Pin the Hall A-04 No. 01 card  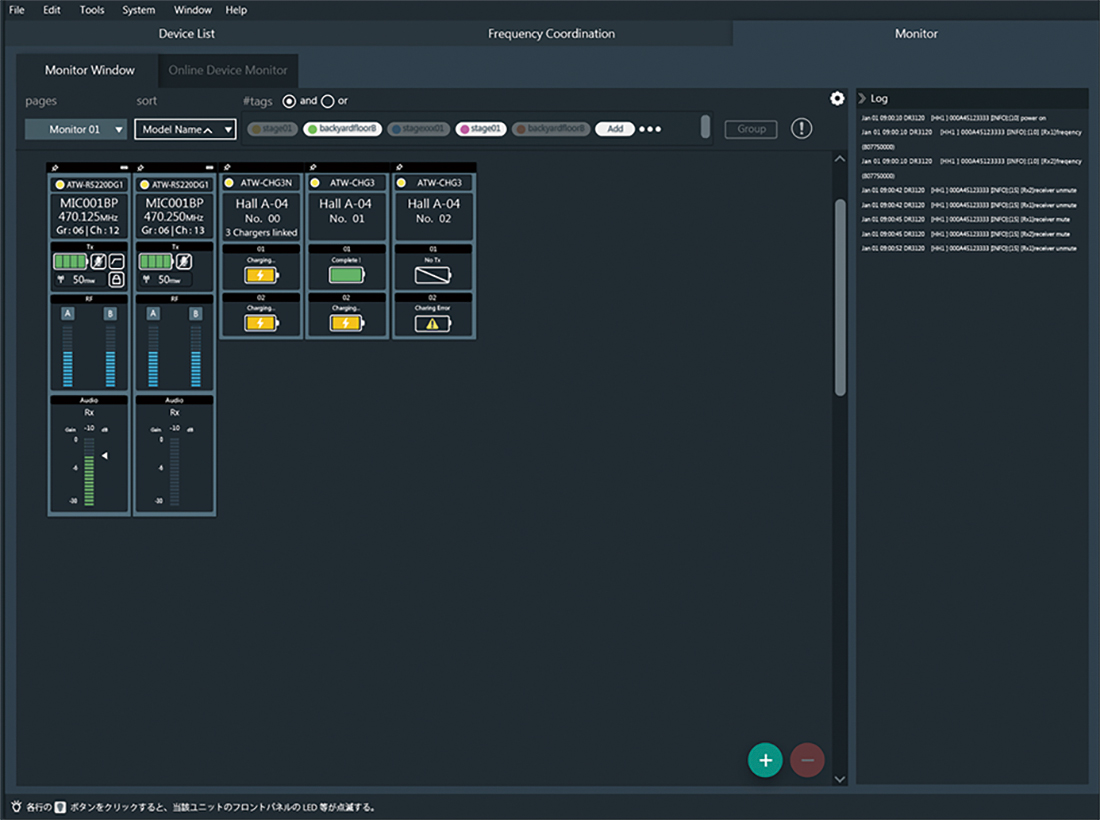(313, 167)
